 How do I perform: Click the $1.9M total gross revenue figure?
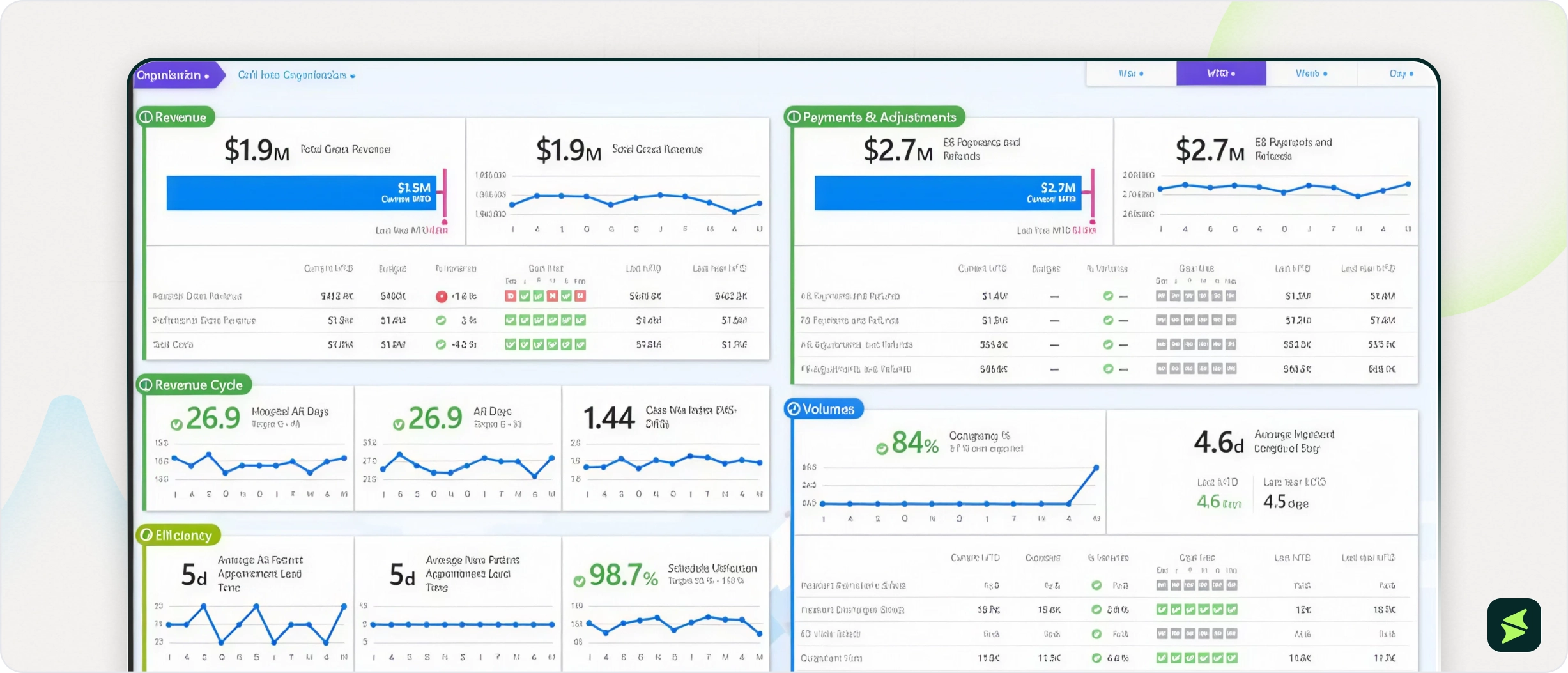[x=257, y=151]
